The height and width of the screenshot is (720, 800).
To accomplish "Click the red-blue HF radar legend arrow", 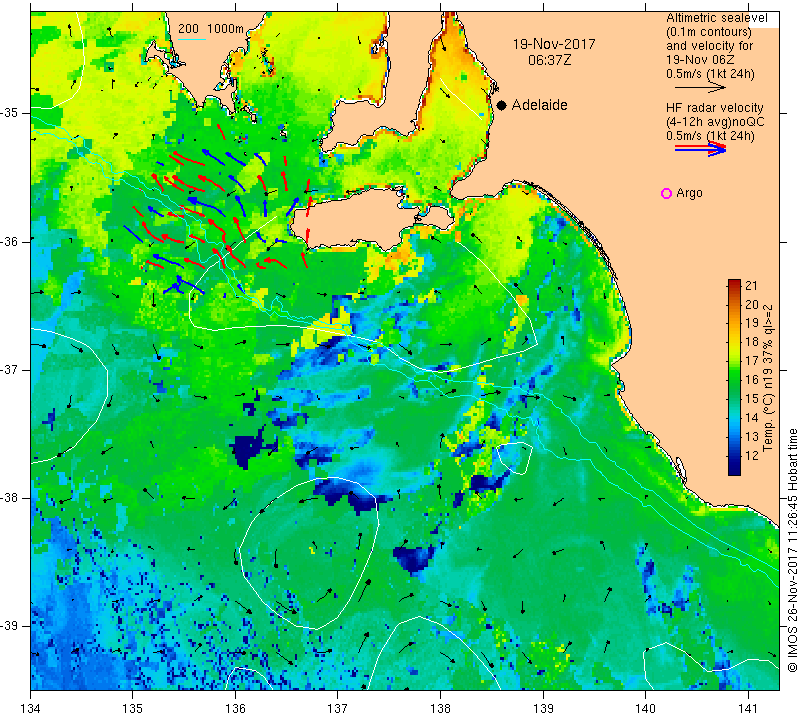I will coord(701,149).
